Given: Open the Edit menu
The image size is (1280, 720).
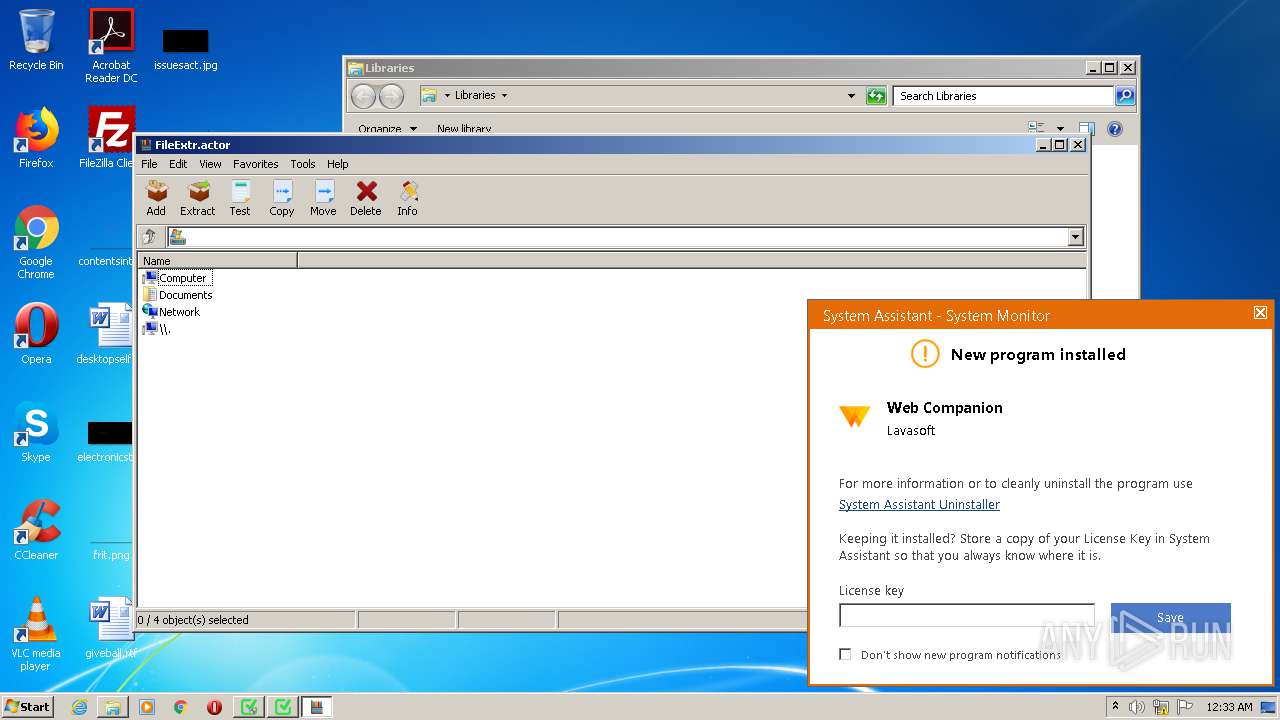Looking at the screenshot, I should click(x=178, y=164).
